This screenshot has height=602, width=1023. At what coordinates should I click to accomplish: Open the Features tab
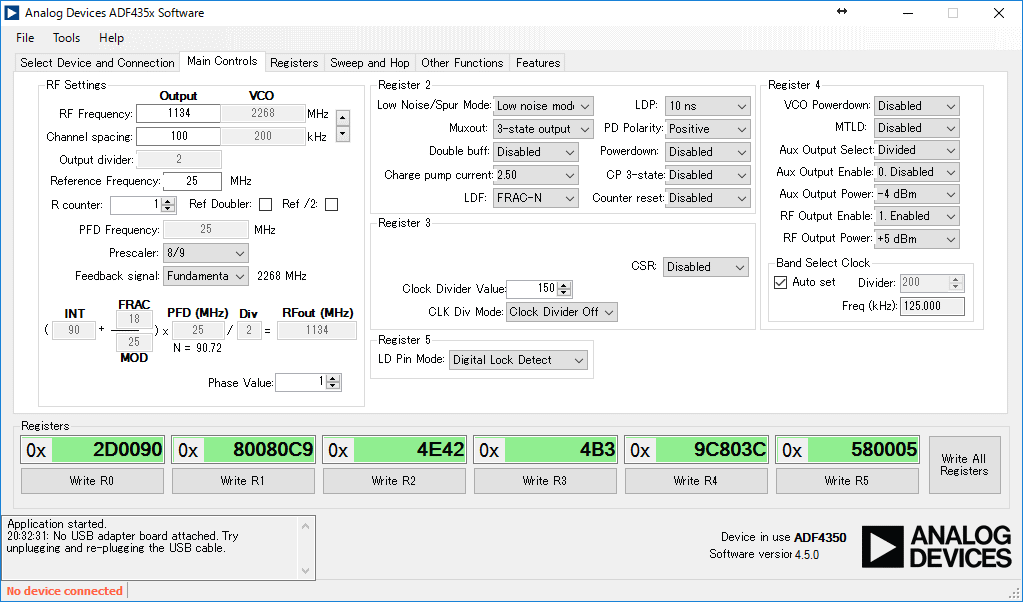(x=538, y=63)
